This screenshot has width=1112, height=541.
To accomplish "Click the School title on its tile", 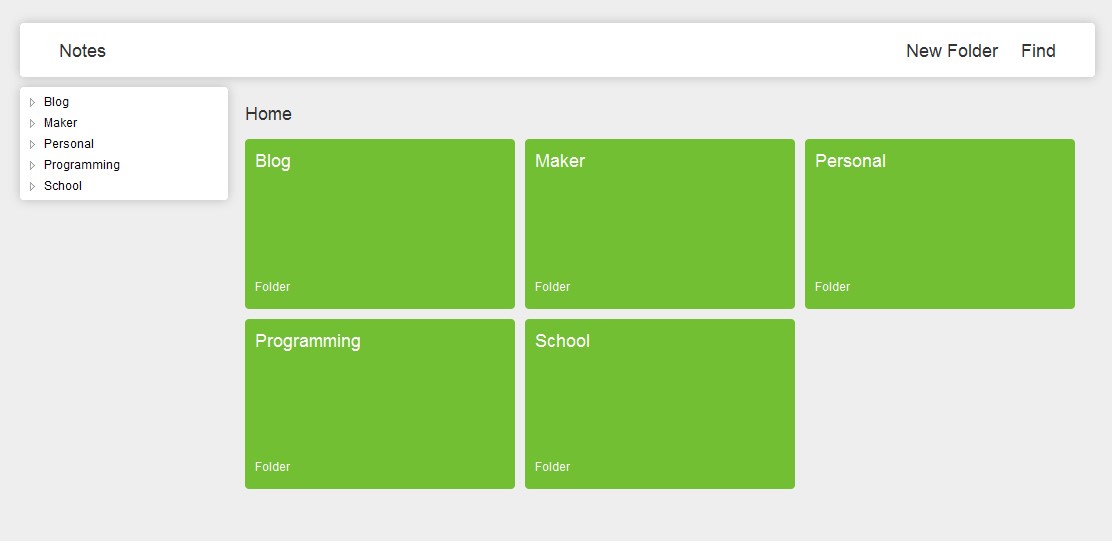I will pos(562,341).
